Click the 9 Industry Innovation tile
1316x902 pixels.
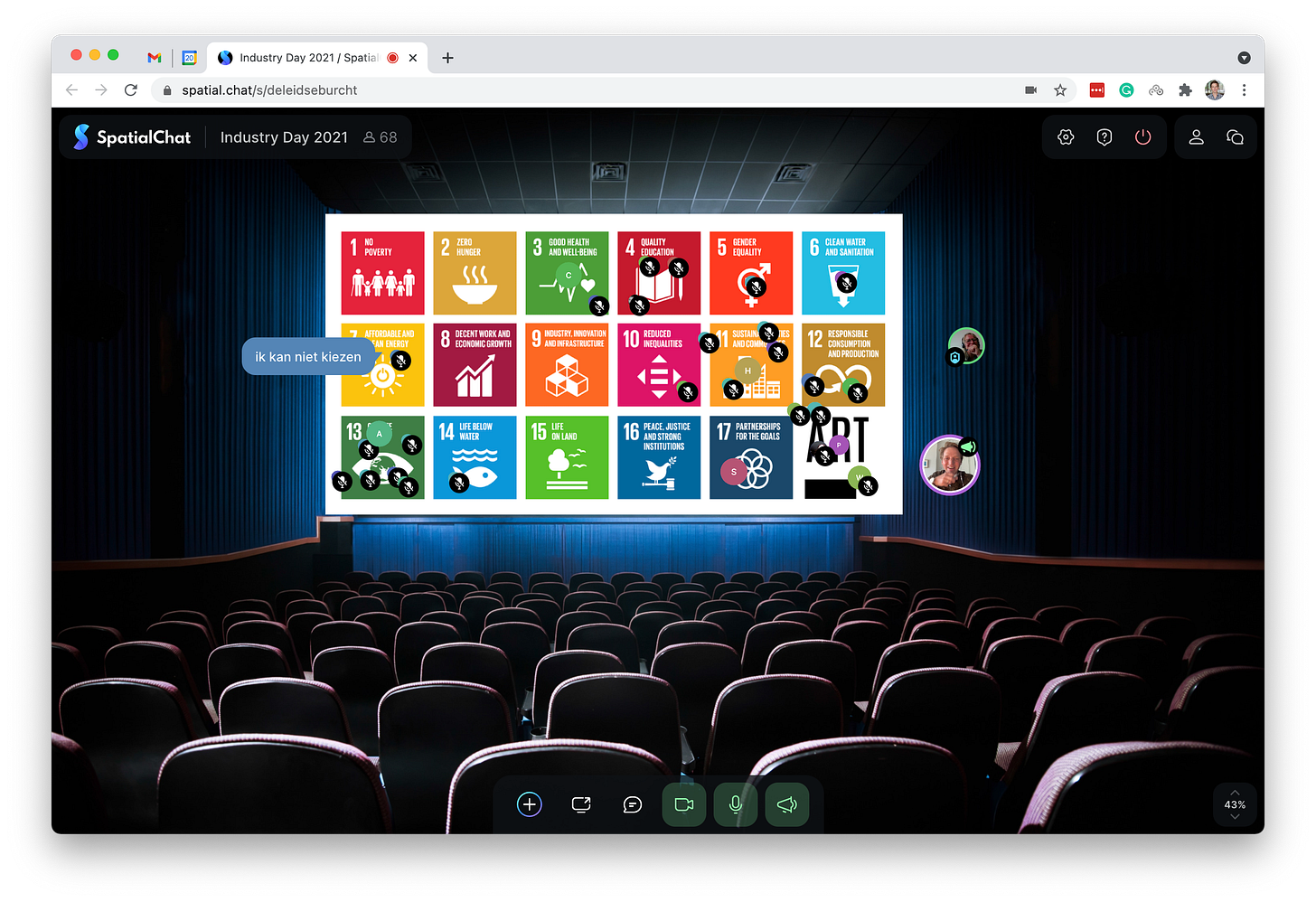click(x=567, y=365)
